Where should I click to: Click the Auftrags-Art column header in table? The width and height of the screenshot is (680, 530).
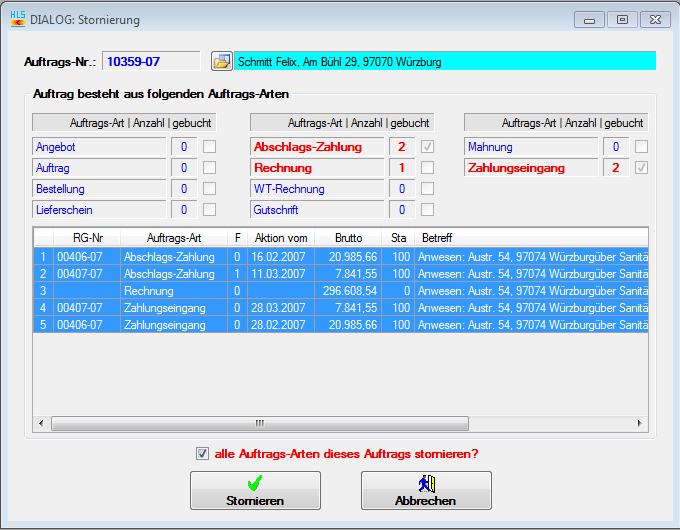(x=174, y=238)
